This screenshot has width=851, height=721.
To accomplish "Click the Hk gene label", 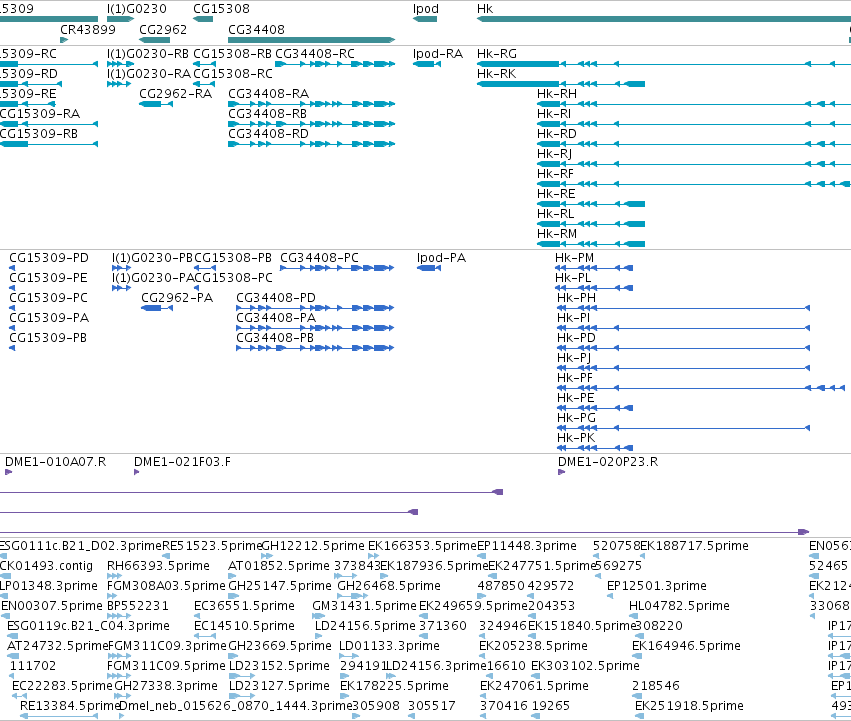I will pos(485,9).
